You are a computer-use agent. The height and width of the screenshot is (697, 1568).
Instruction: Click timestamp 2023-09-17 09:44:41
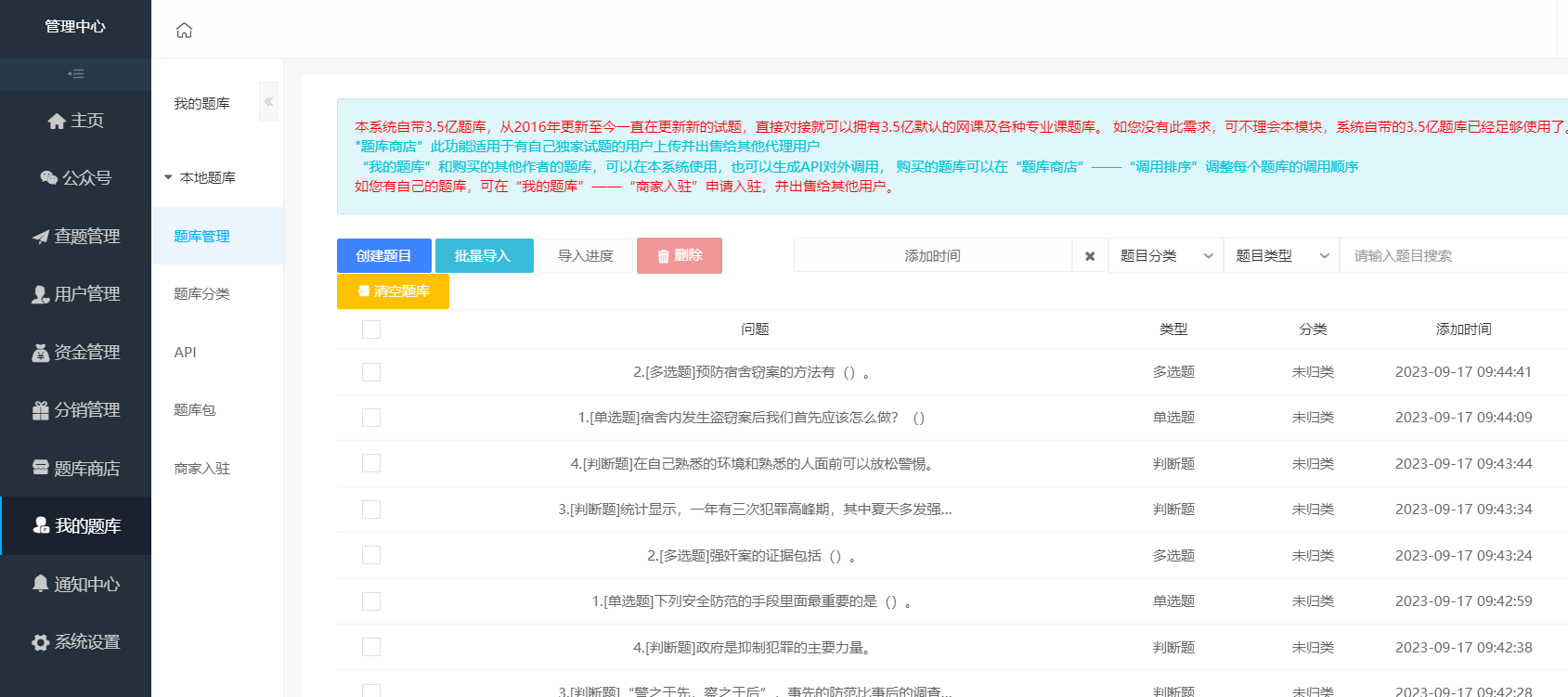tap(1463, 372)
